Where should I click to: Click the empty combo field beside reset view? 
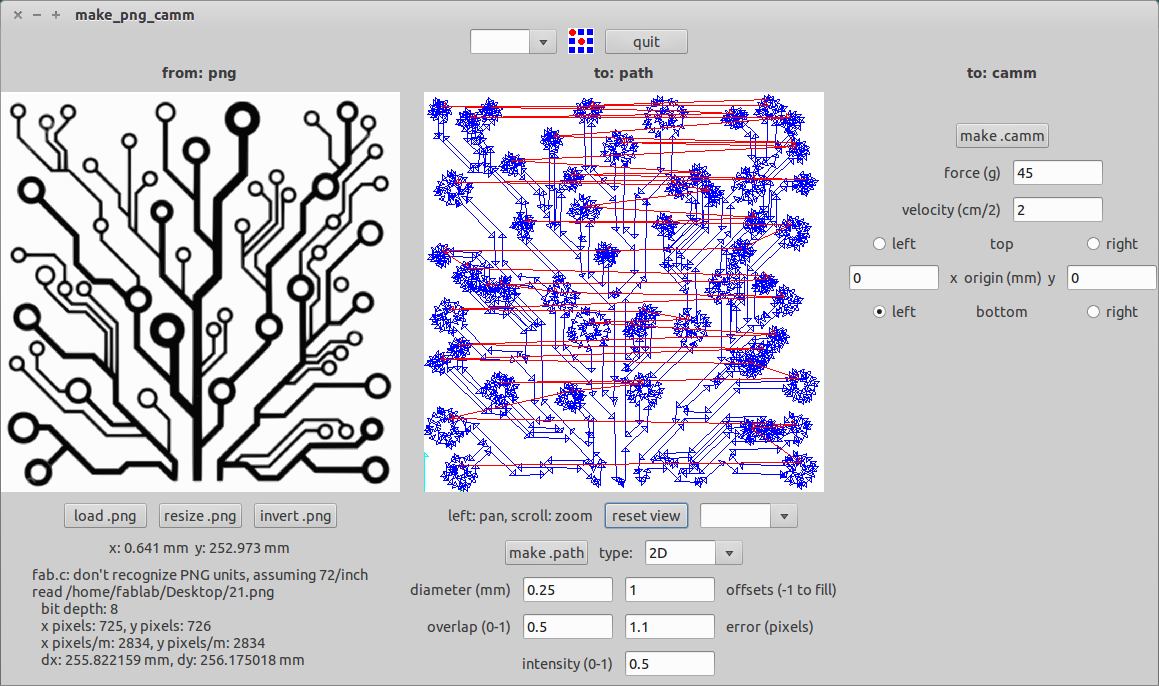point(735,516)
